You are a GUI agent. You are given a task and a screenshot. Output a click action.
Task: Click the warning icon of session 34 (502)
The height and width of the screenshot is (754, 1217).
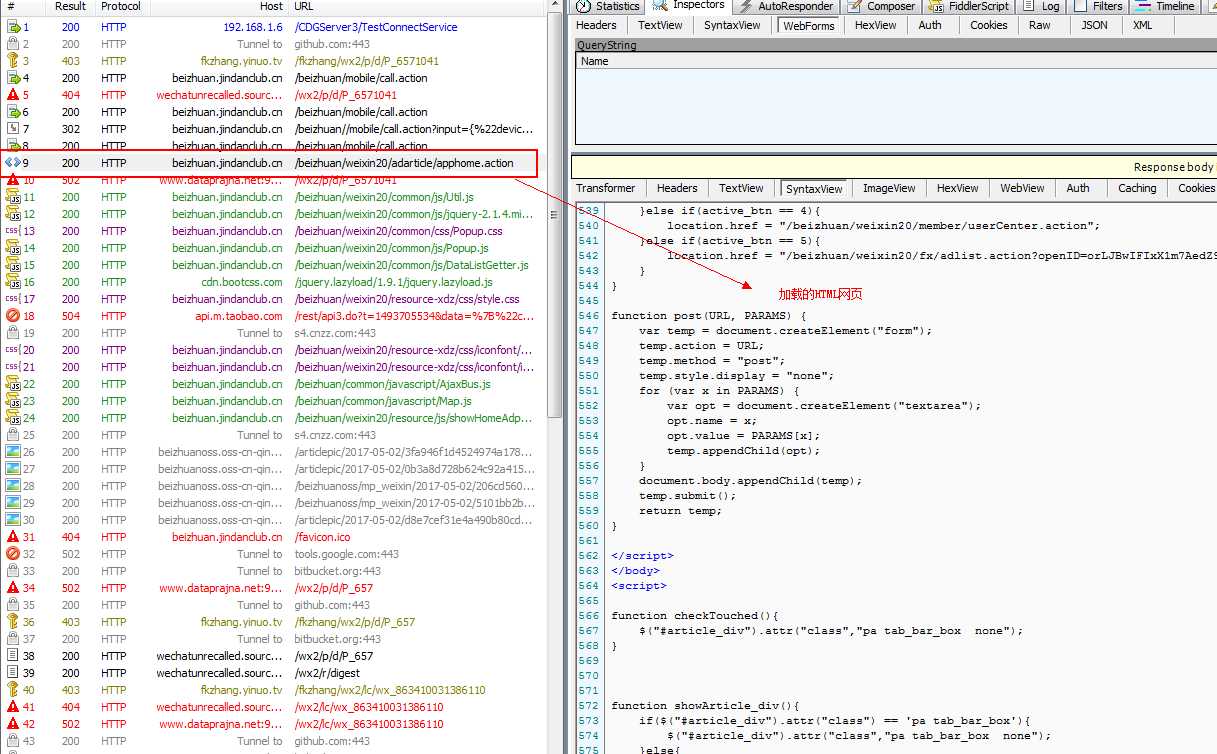tap(13, 588)
